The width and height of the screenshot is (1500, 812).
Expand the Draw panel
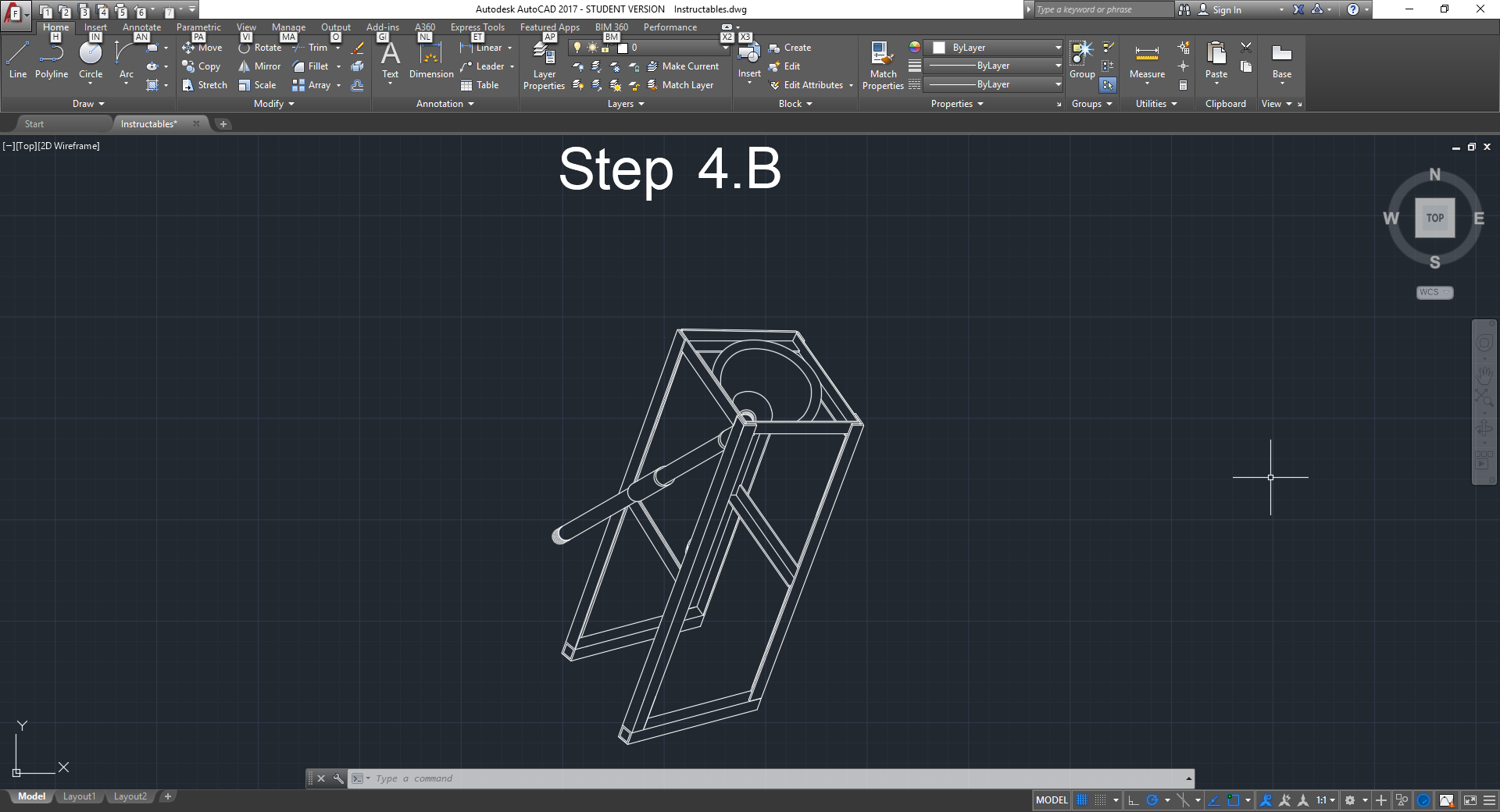click(88, 104)
